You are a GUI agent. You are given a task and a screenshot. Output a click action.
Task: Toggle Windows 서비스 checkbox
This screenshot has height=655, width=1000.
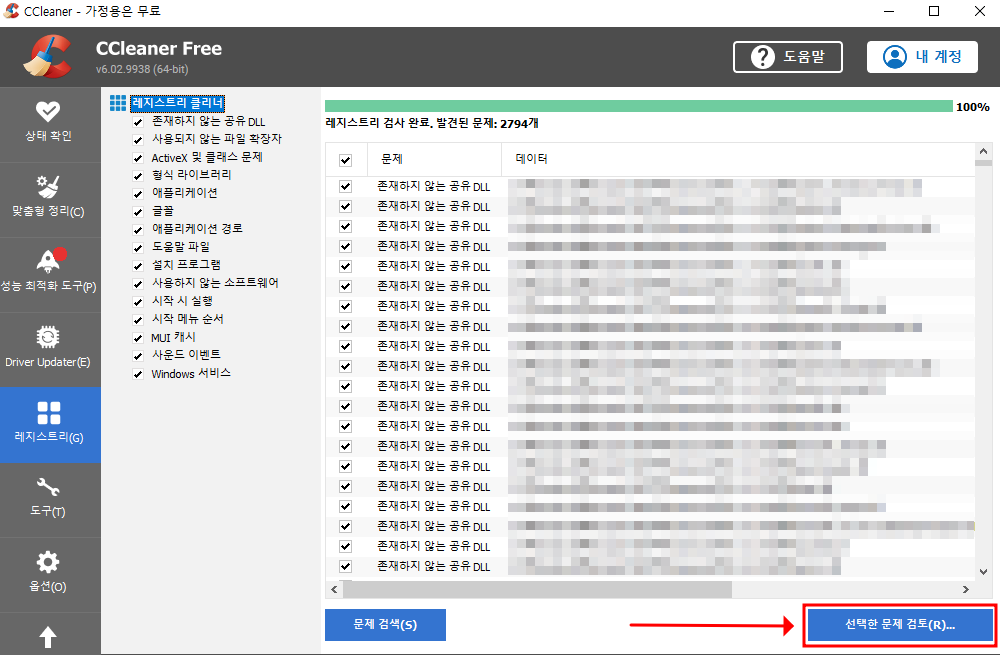coord(138,374)
